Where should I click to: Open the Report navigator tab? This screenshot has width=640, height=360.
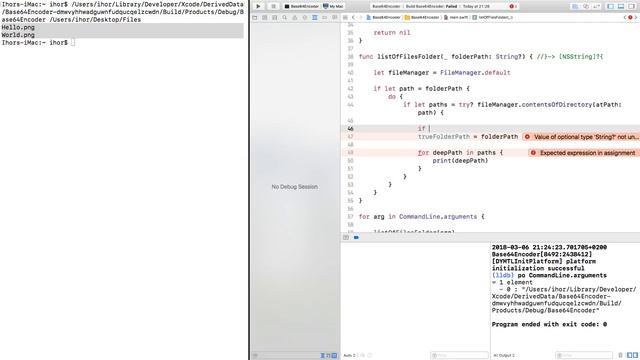pos(335,18)
